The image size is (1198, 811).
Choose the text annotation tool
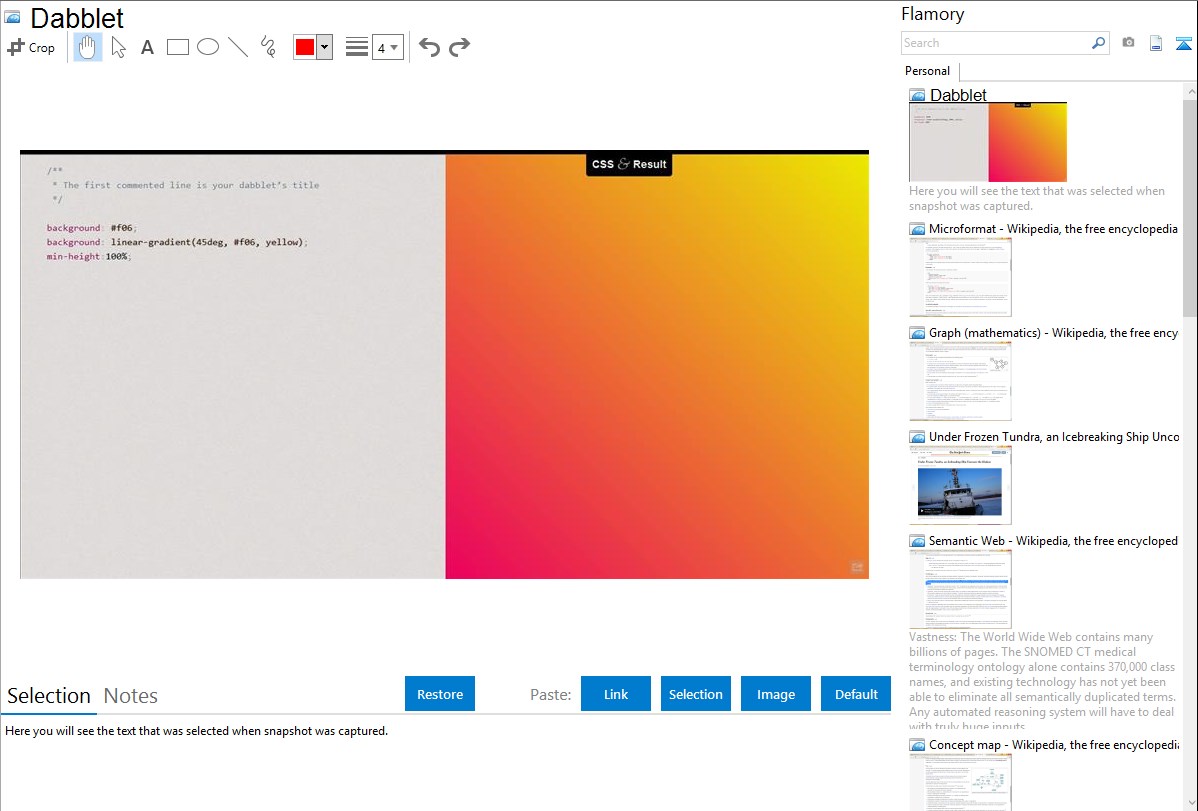pos(147,47)
